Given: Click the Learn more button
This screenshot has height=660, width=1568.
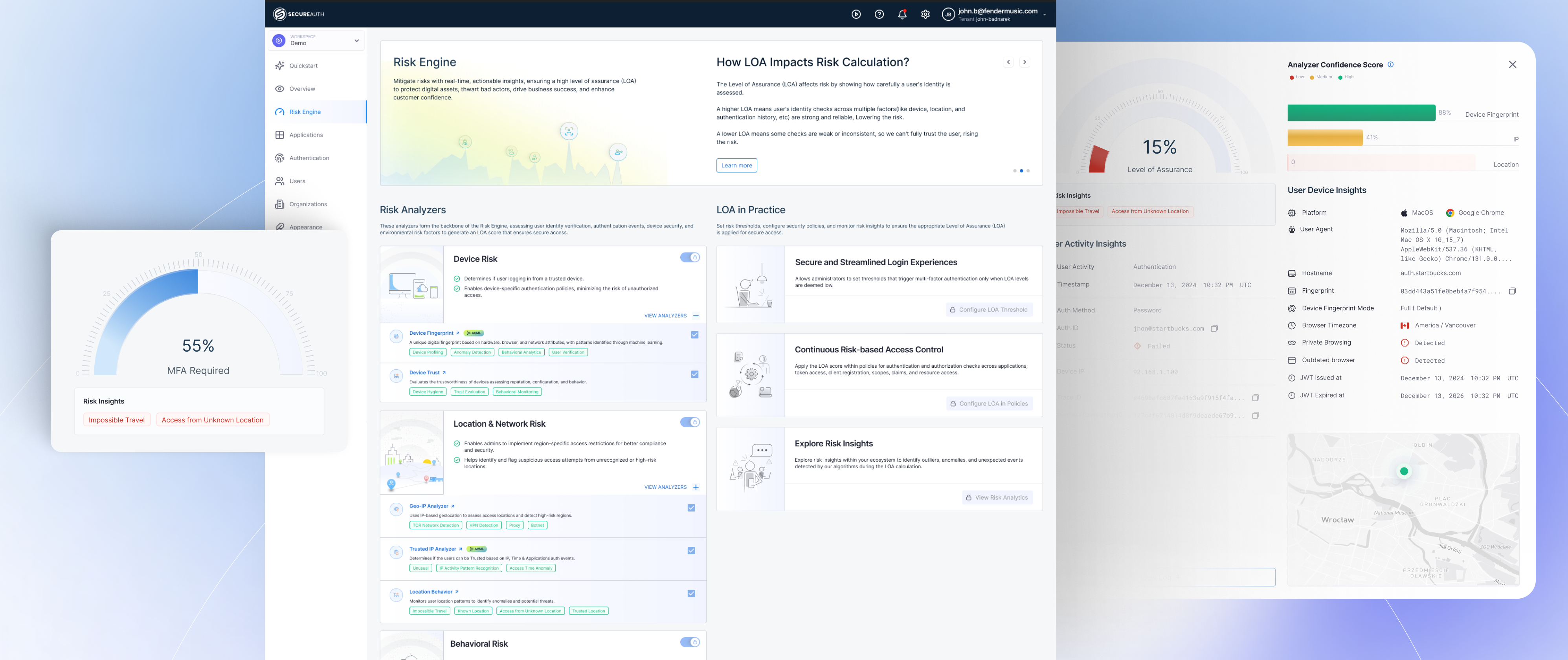Looking at the screenshot, I should tap(736, 165).
